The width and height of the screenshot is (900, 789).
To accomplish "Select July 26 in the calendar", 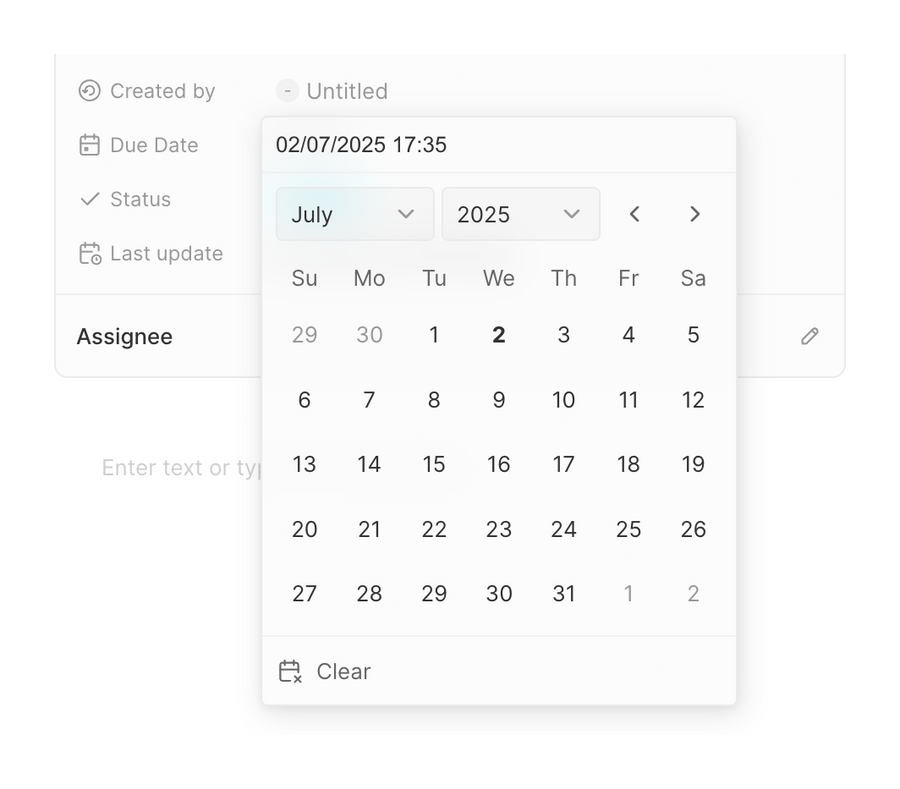I will point(693,528).
